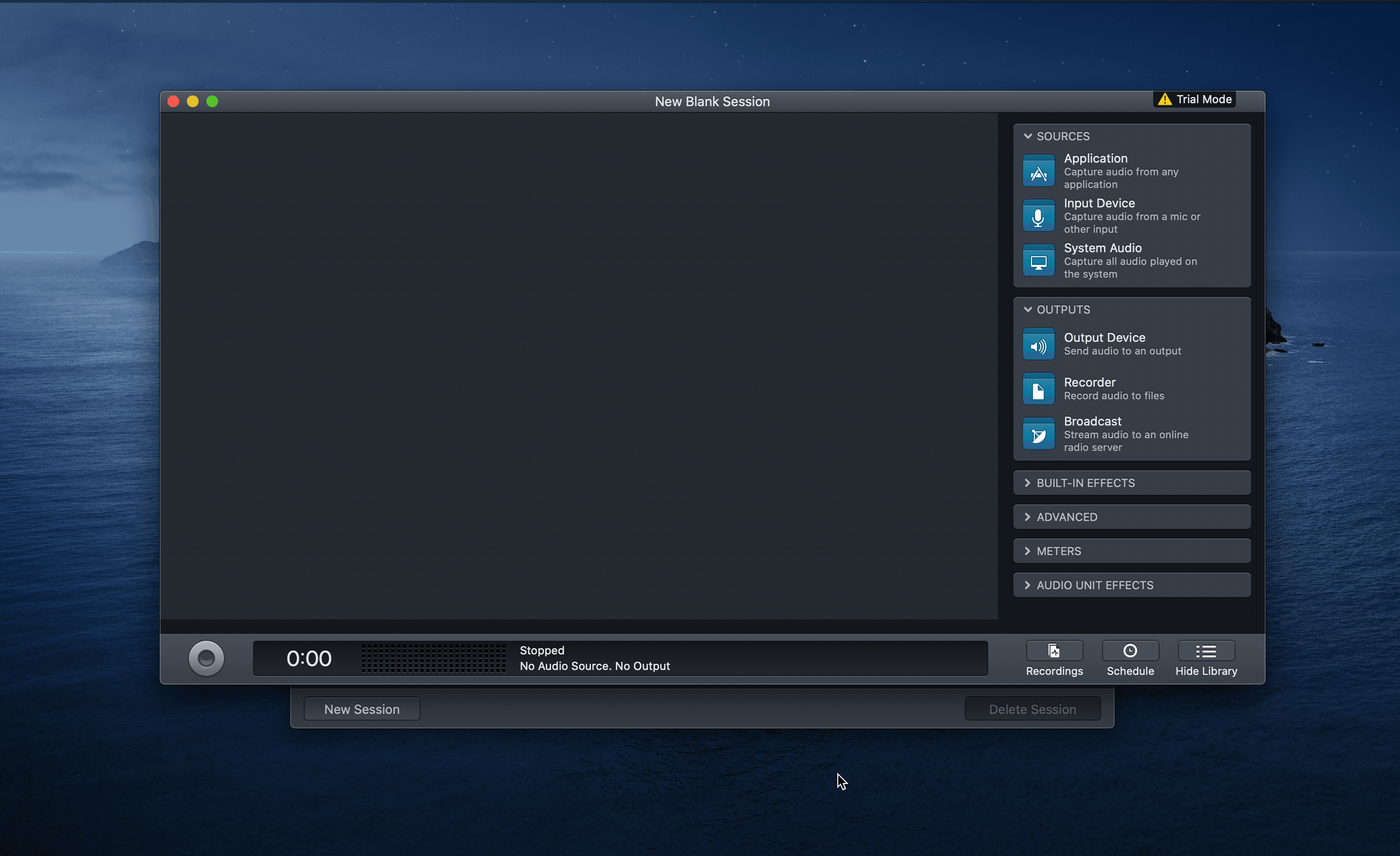Image resolution: width=1400 pixels, height=856 pixels.
Task: Click 'No Audio Source. No Output' status text
Action: 595,666
